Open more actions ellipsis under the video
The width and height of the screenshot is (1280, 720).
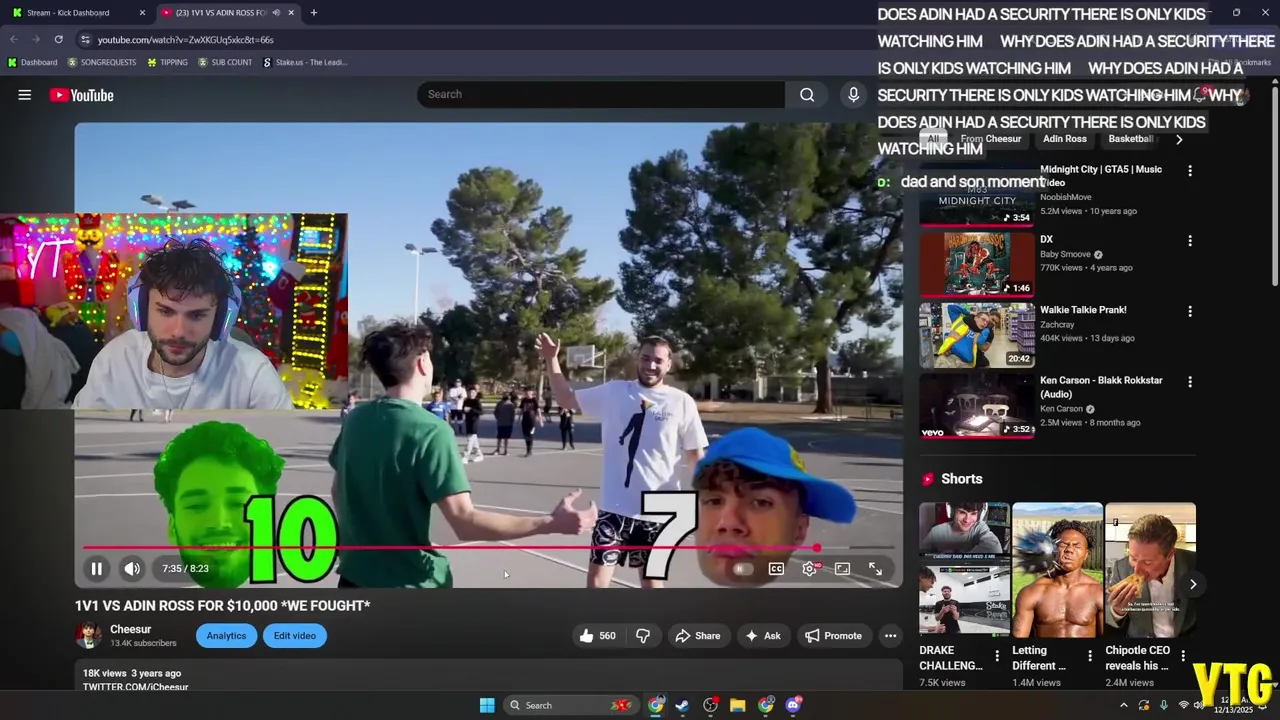890,636
